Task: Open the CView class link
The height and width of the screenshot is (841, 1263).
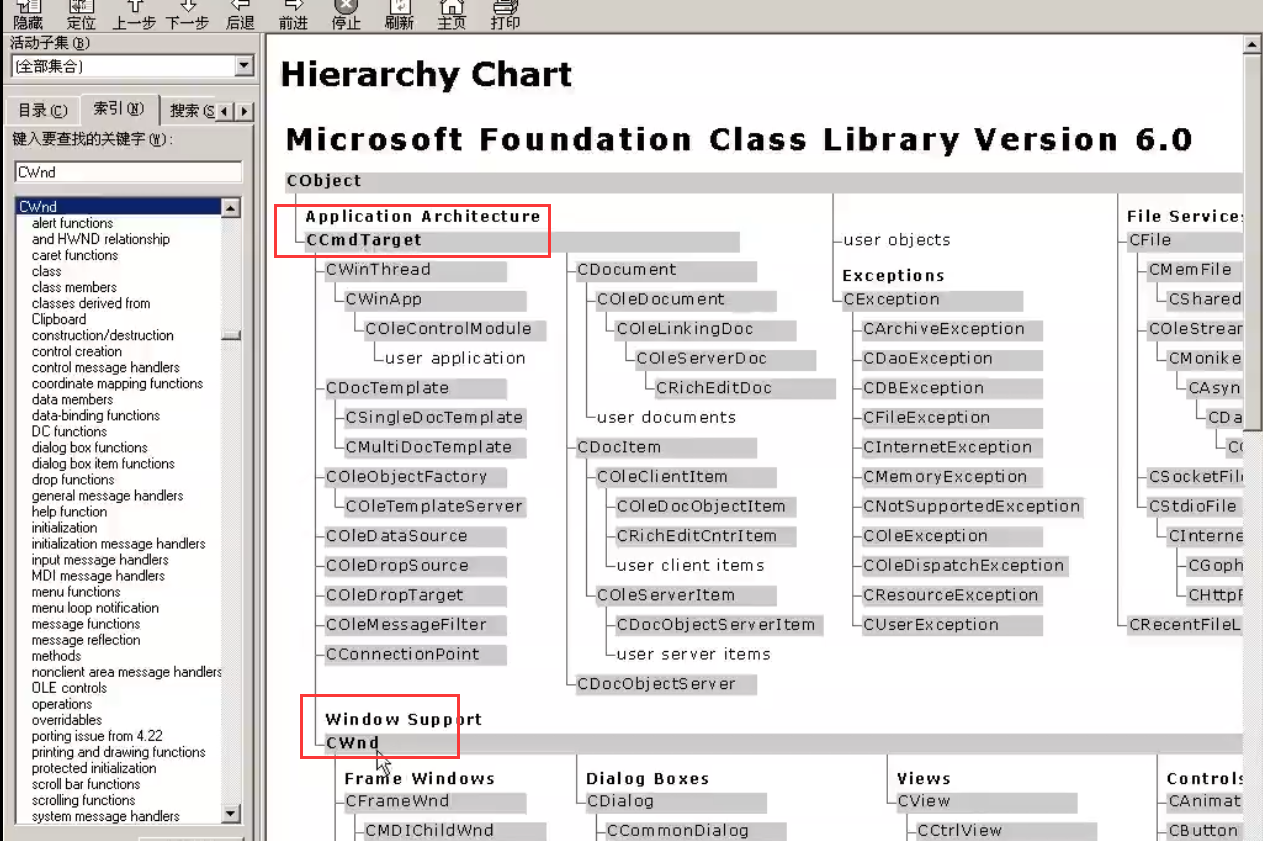Action: point(923,801)
